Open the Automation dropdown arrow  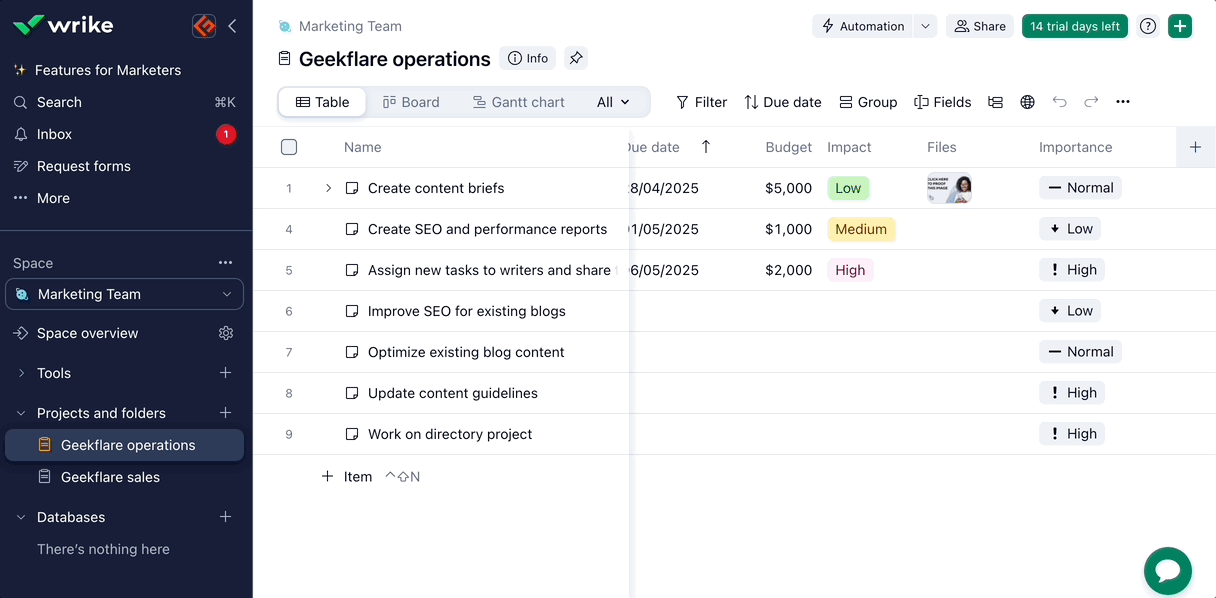click(x=925, y=26)
